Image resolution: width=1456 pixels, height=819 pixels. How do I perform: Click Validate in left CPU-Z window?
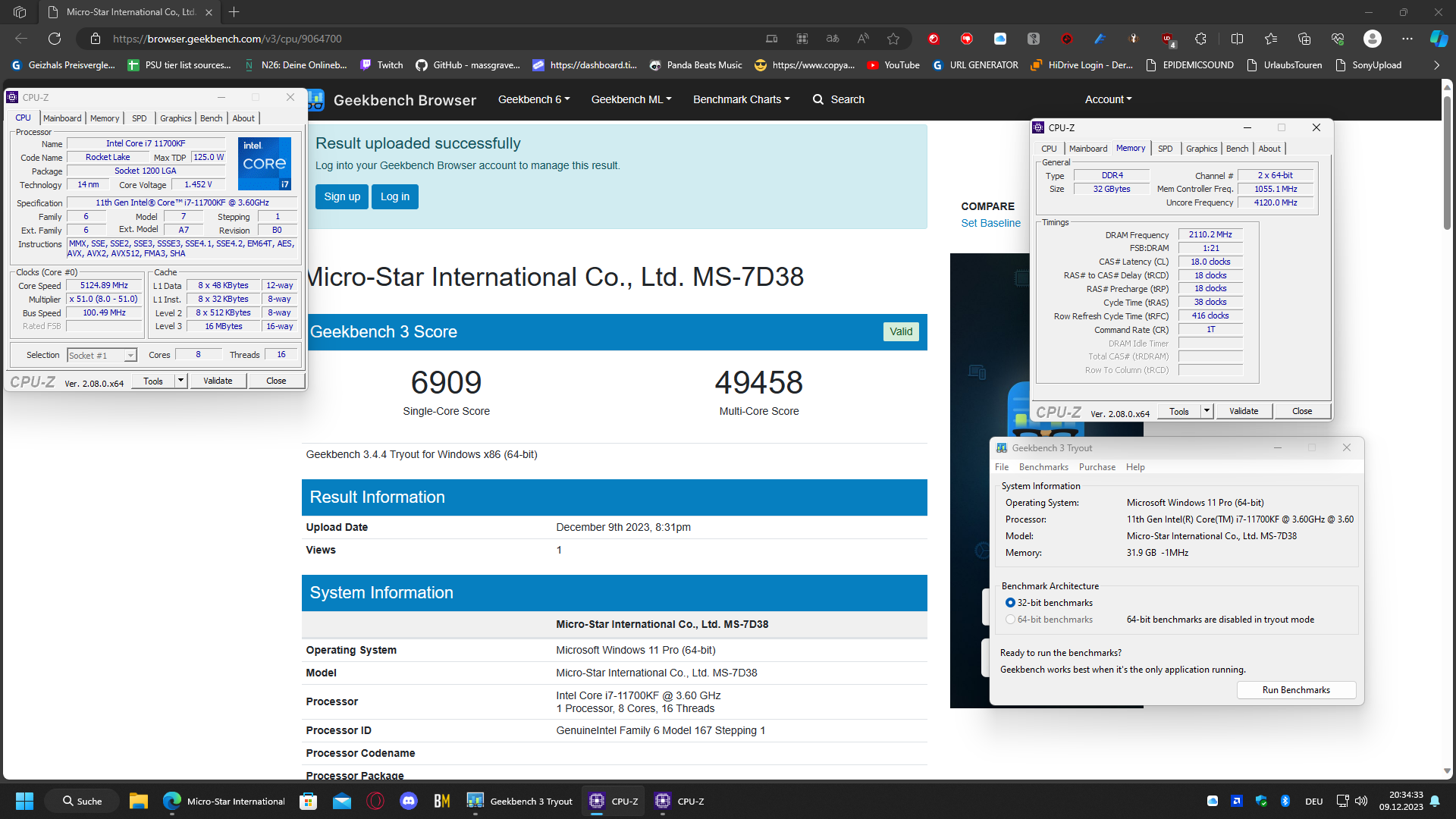pos(218,381)
